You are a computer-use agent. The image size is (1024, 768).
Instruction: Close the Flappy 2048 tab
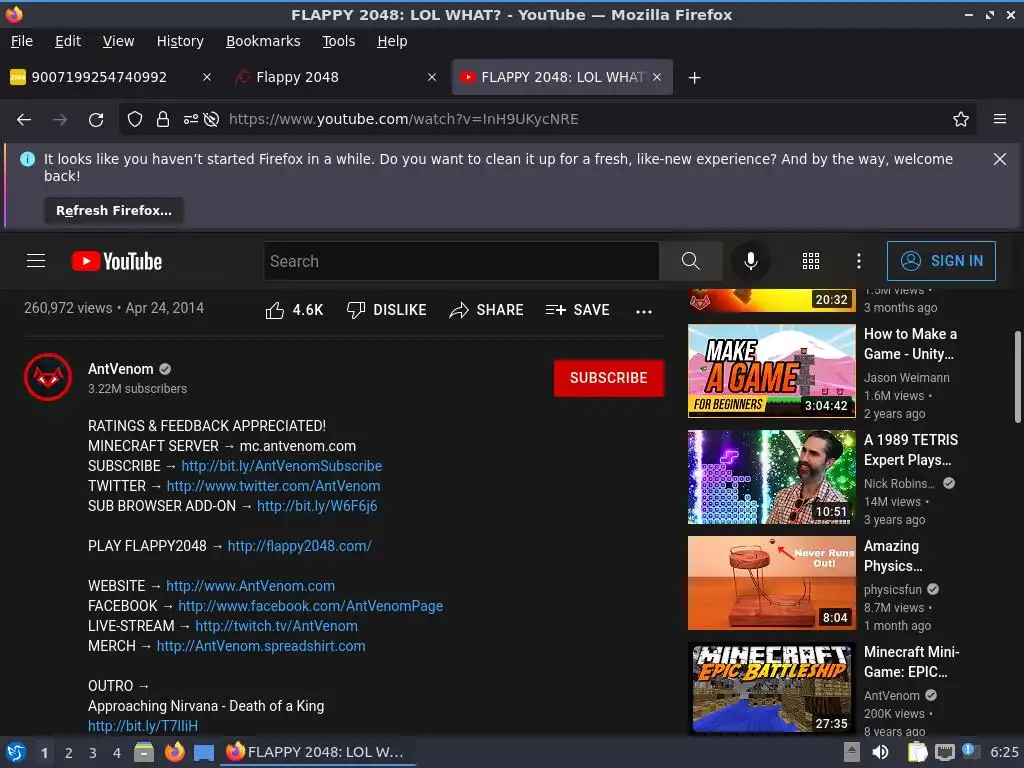pyautogui.click(x=432, y=78)
